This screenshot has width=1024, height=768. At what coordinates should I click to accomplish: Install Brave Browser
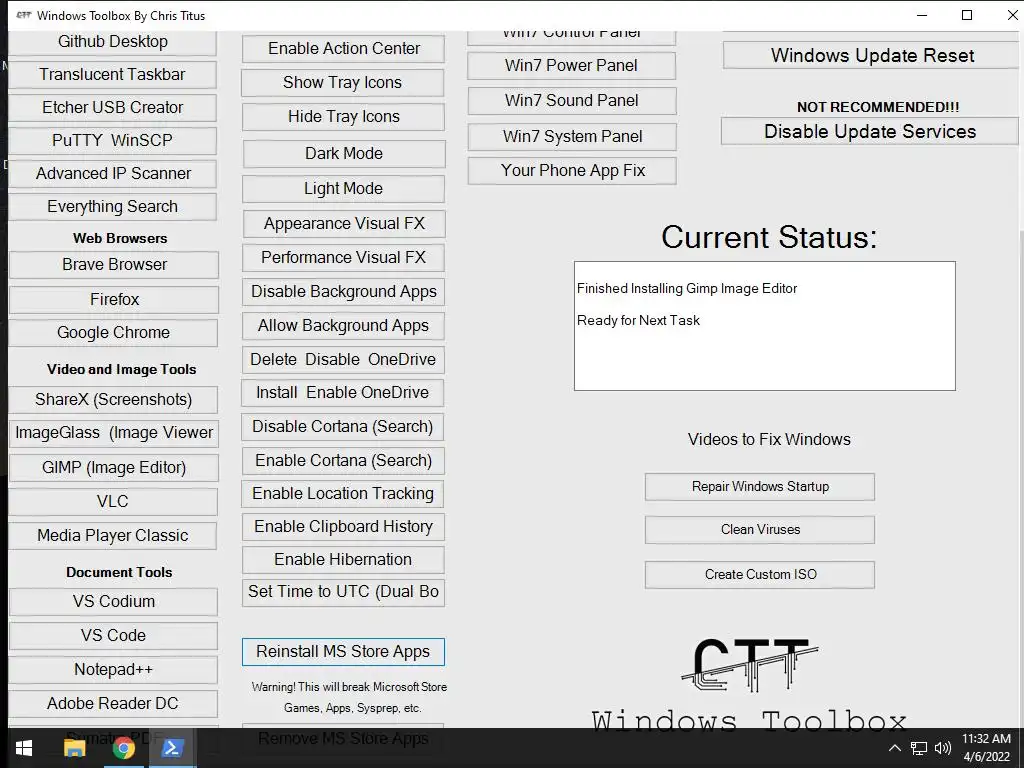click(x=114, y=264)
